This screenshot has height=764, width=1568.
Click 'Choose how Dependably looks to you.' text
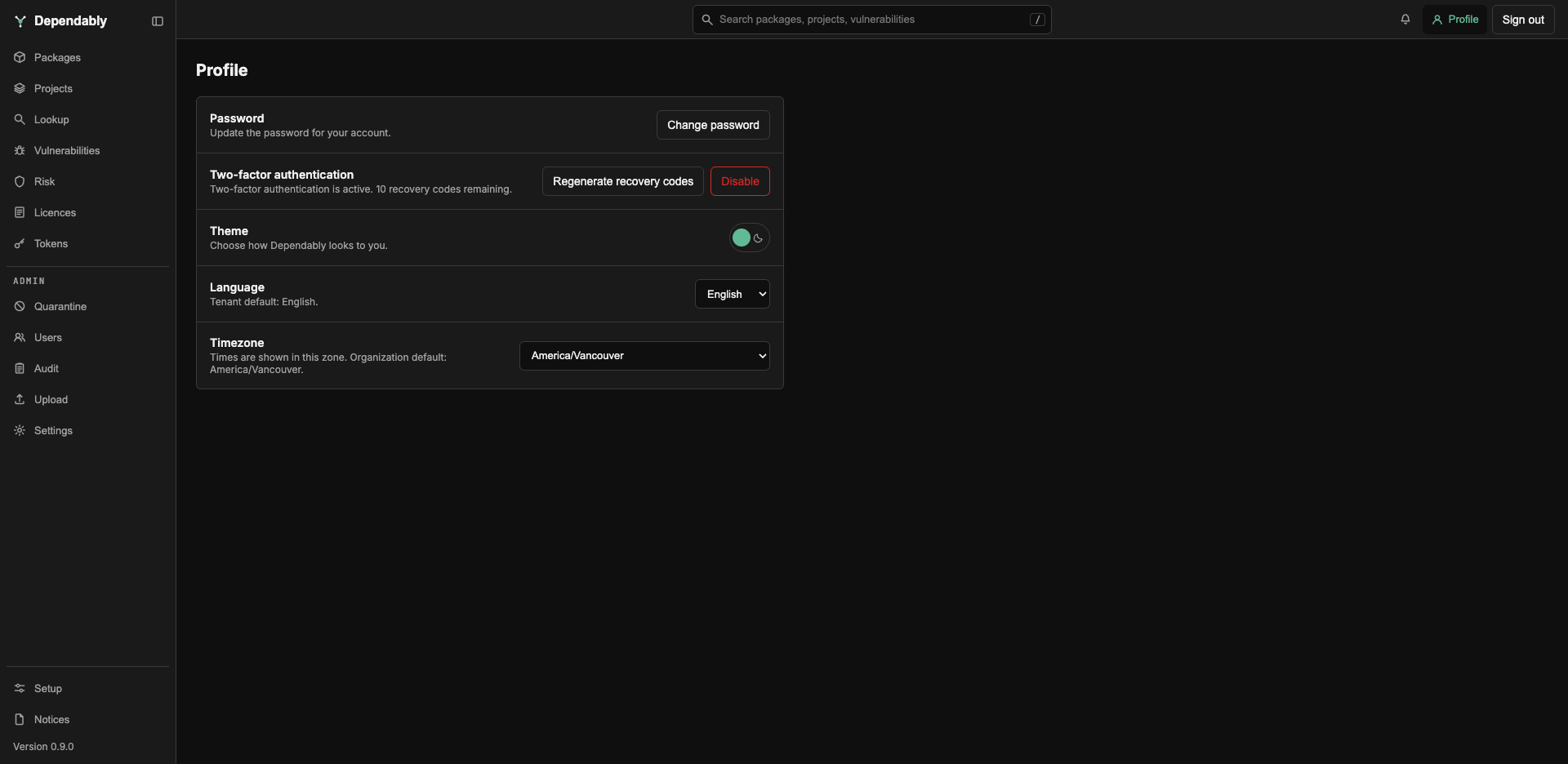299,246
